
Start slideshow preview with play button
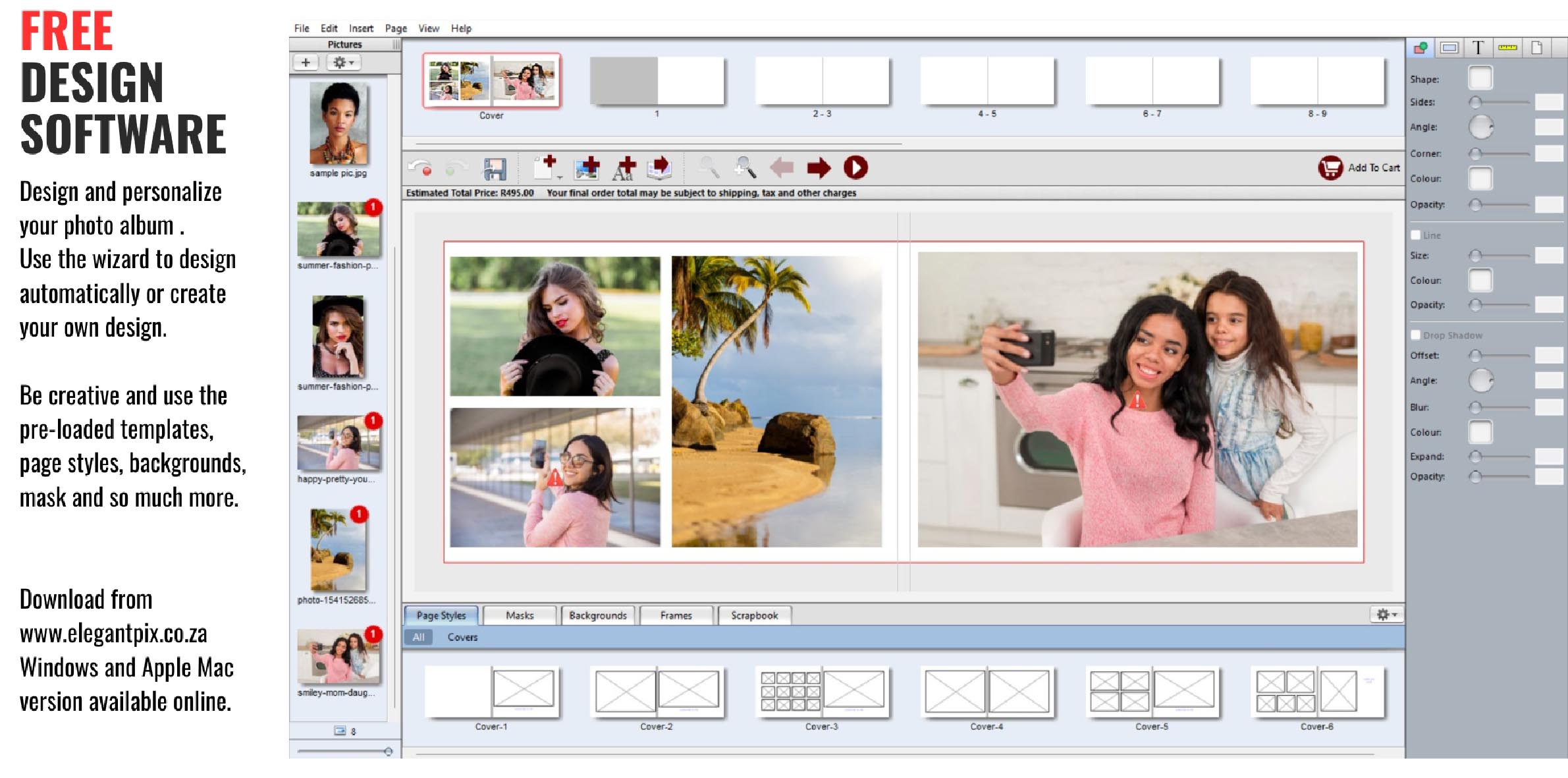[855, 167]
